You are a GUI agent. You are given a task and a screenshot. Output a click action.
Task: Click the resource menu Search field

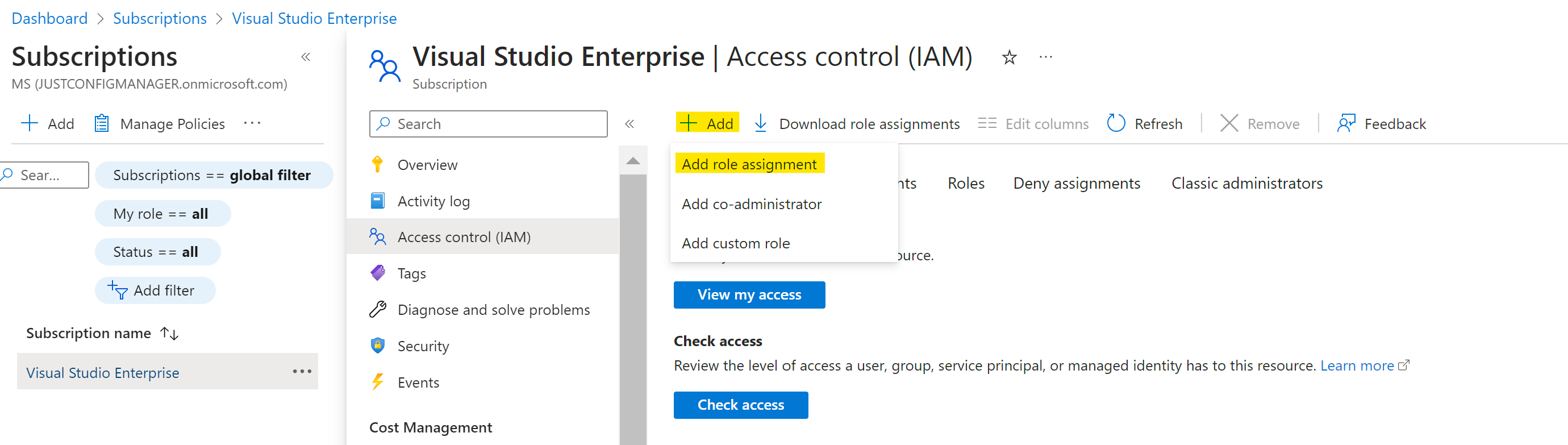click(488, 123)
